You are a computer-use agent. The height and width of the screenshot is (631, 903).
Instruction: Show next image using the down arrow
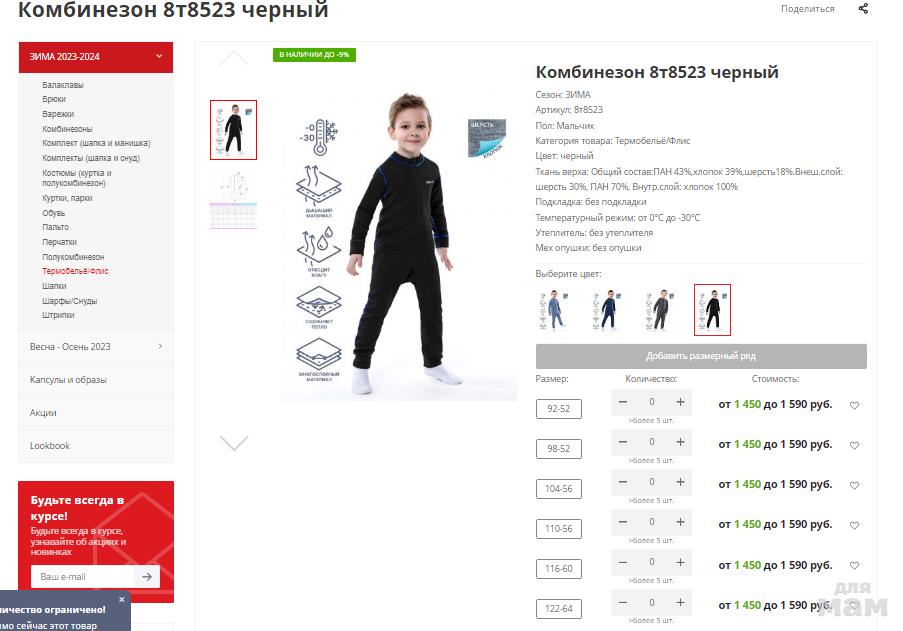[x=234, y=443]
